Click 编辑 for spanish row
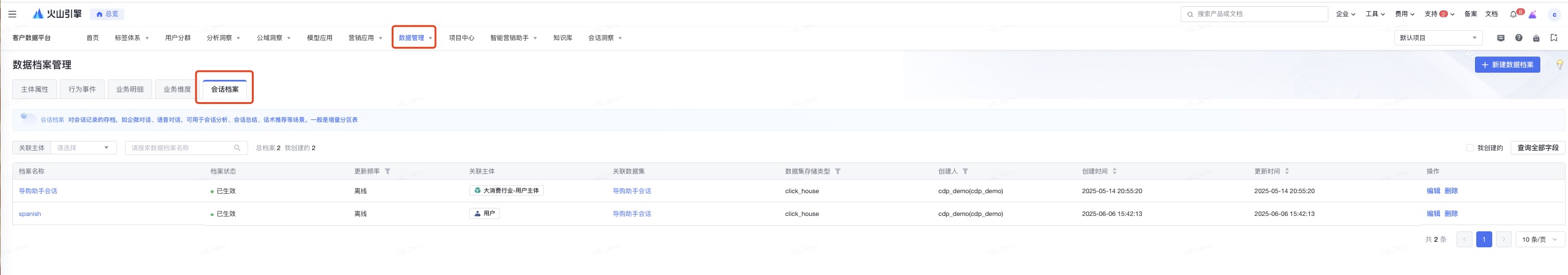The height and width of the screenshot is (275, 1568). [x=1433, y=213]
